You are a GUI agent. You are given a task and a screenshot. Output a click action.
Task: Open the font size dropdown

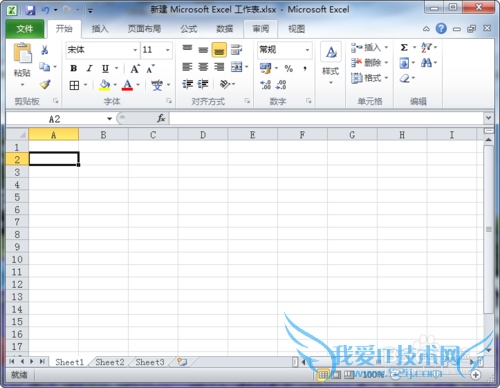pyautogui.click(x=168, y=50)
